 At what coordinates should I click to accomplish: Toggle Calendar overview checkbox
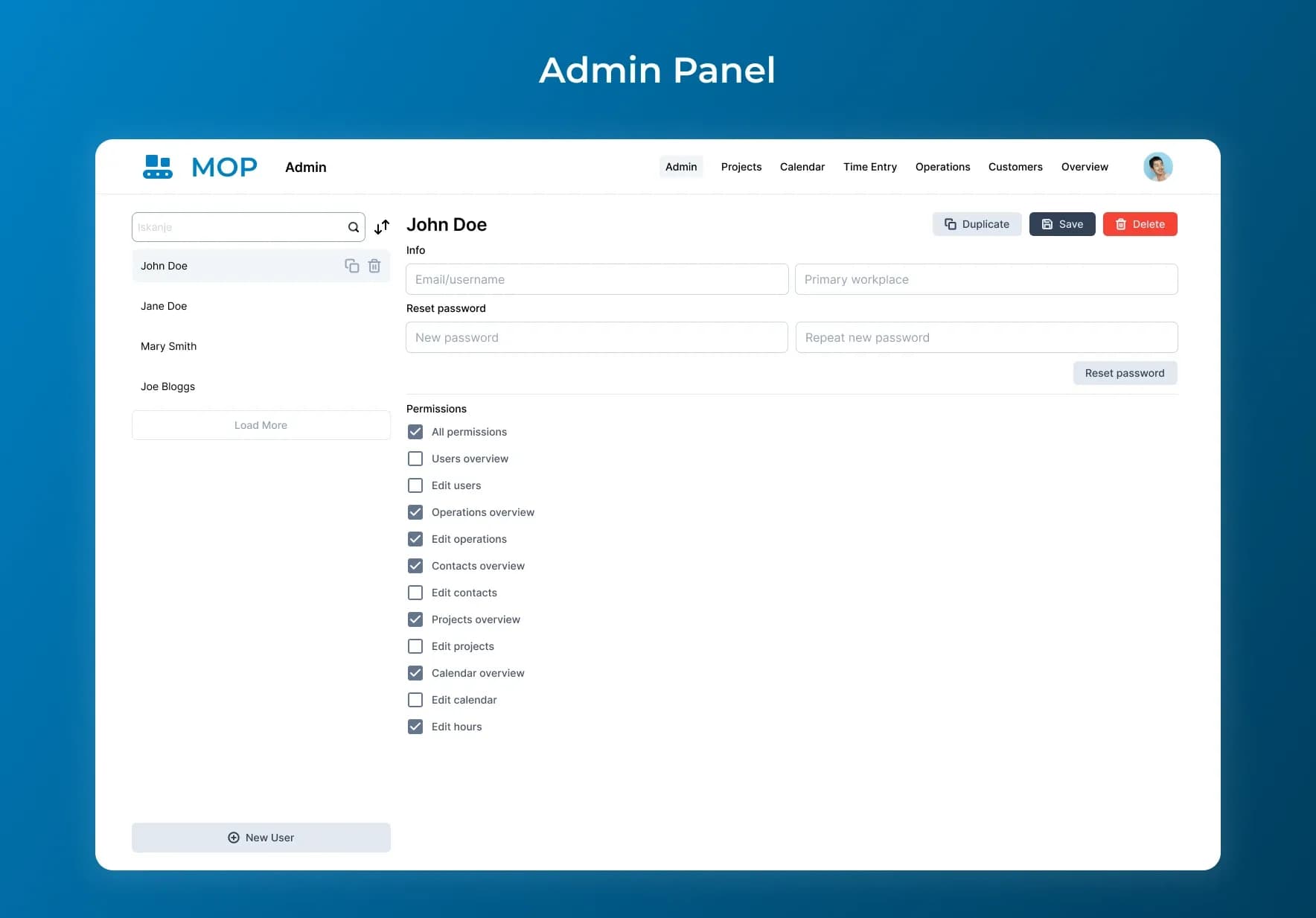pos(415,673)
